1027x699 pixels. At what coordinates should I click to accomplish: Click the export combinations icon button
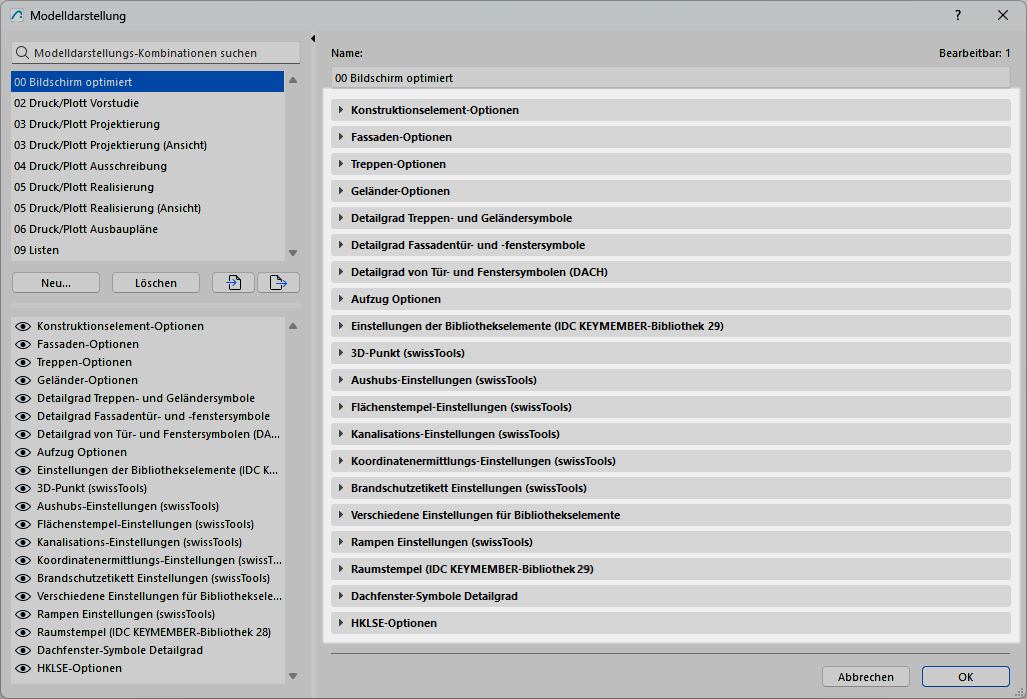(278, 283)
